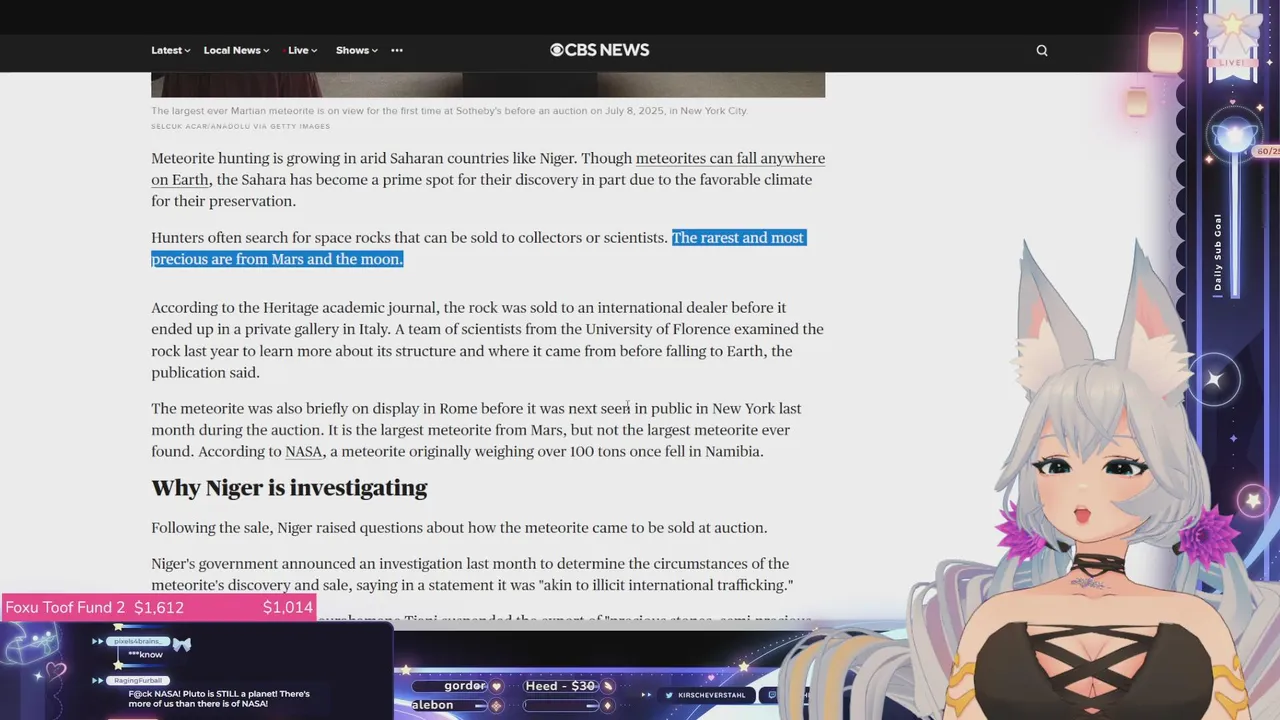1280x720 pixels.
Task: Click the paragraph starting 'According to the Heritage'
Action: [x=488, y=340]
